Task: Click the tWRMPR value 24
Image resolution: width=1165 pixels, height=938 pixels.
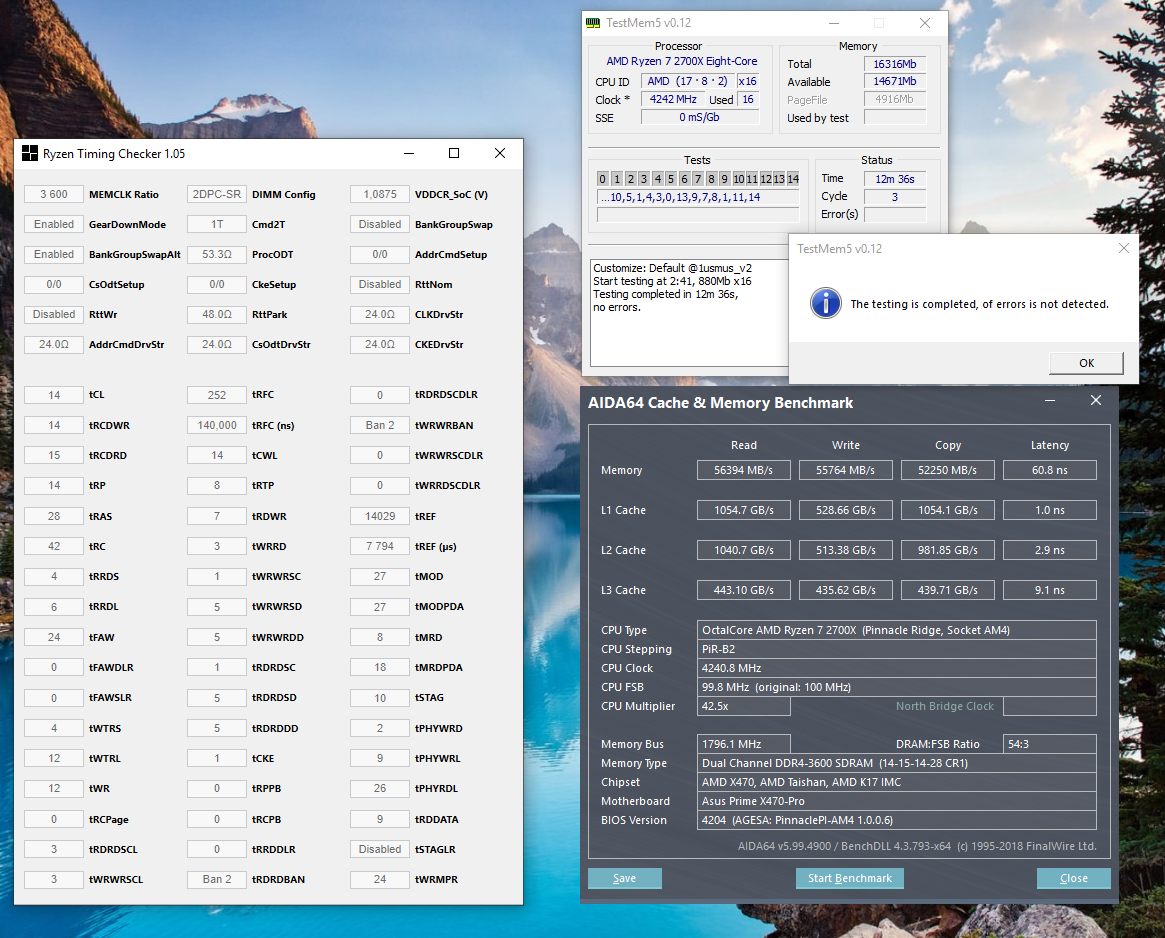Action: click(x=380, y=879)
